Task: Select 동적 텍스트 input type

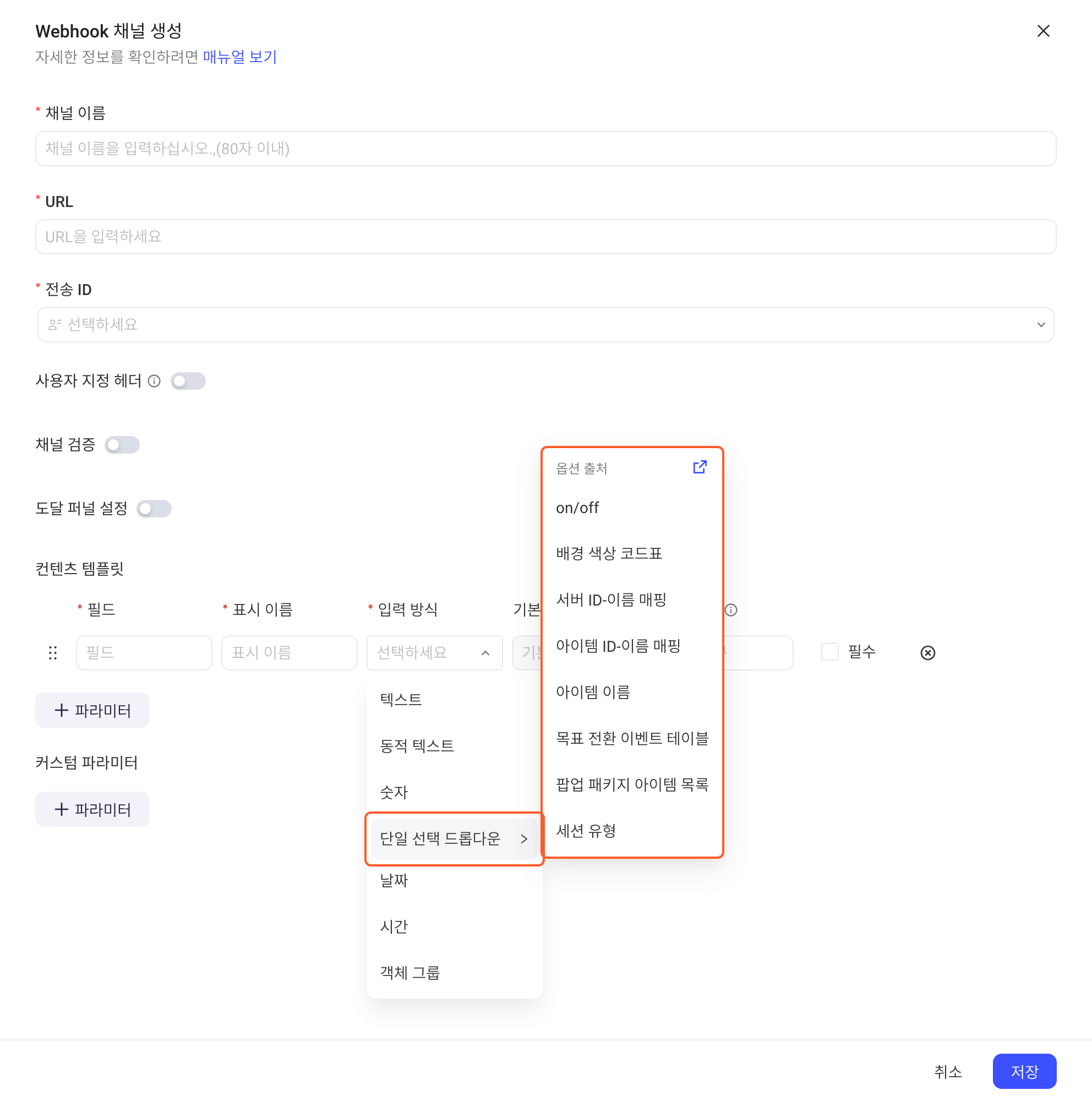Action: tap(455, 745)
